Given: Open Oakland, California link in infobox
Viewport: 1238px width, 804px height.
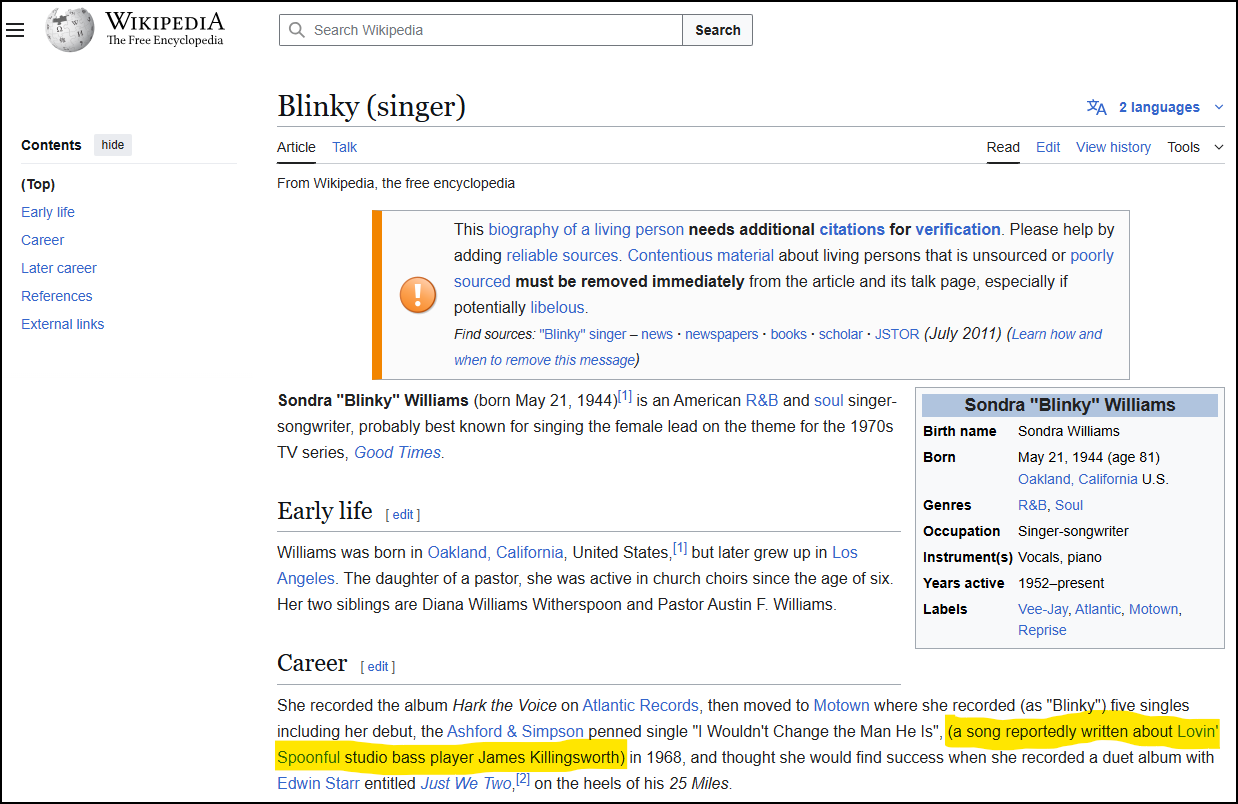Looking at the screenshot, I should click(x=1078, y=479).
